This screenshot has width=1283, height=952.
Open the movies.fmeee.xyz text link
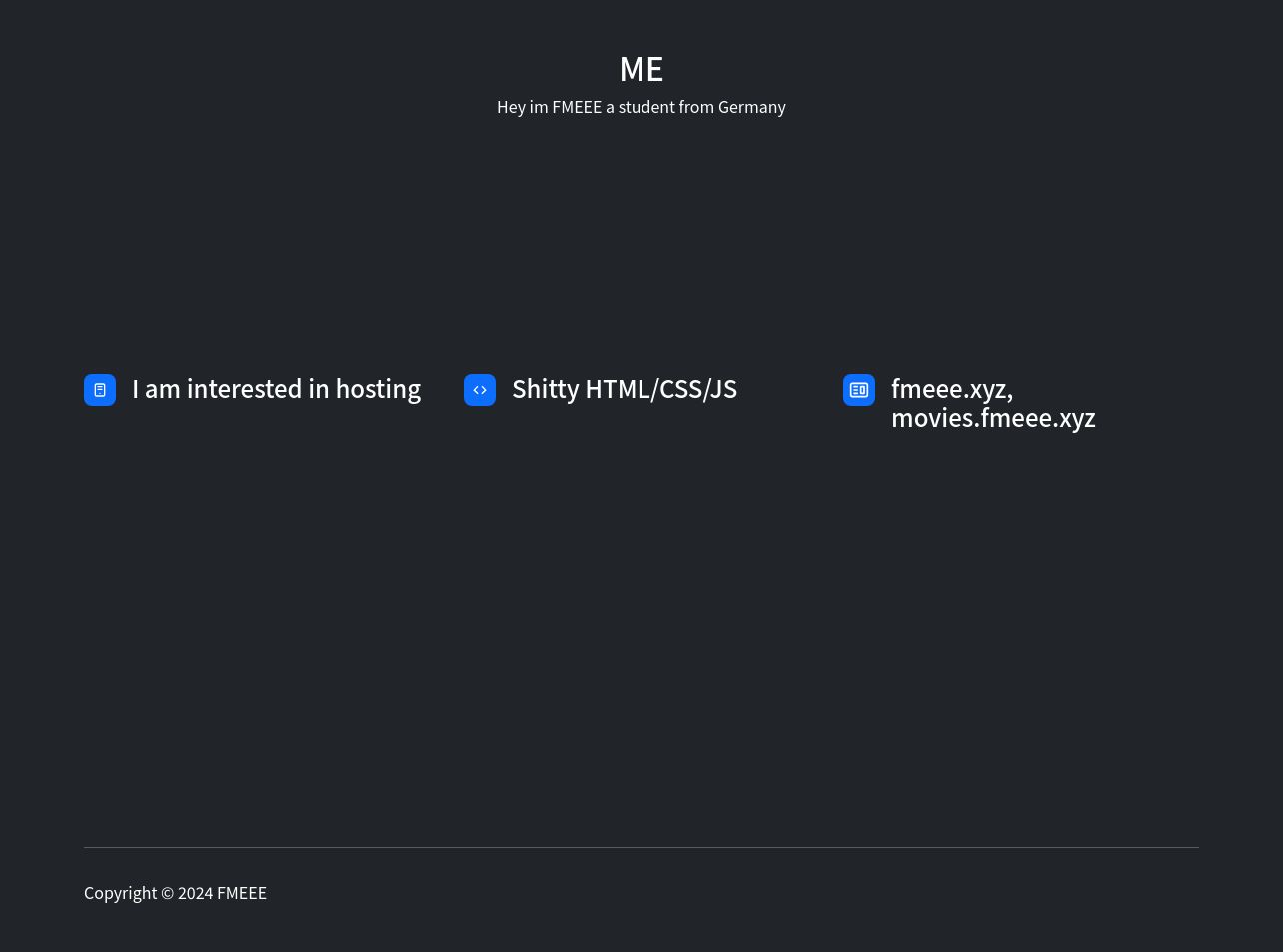pos(993,418)
